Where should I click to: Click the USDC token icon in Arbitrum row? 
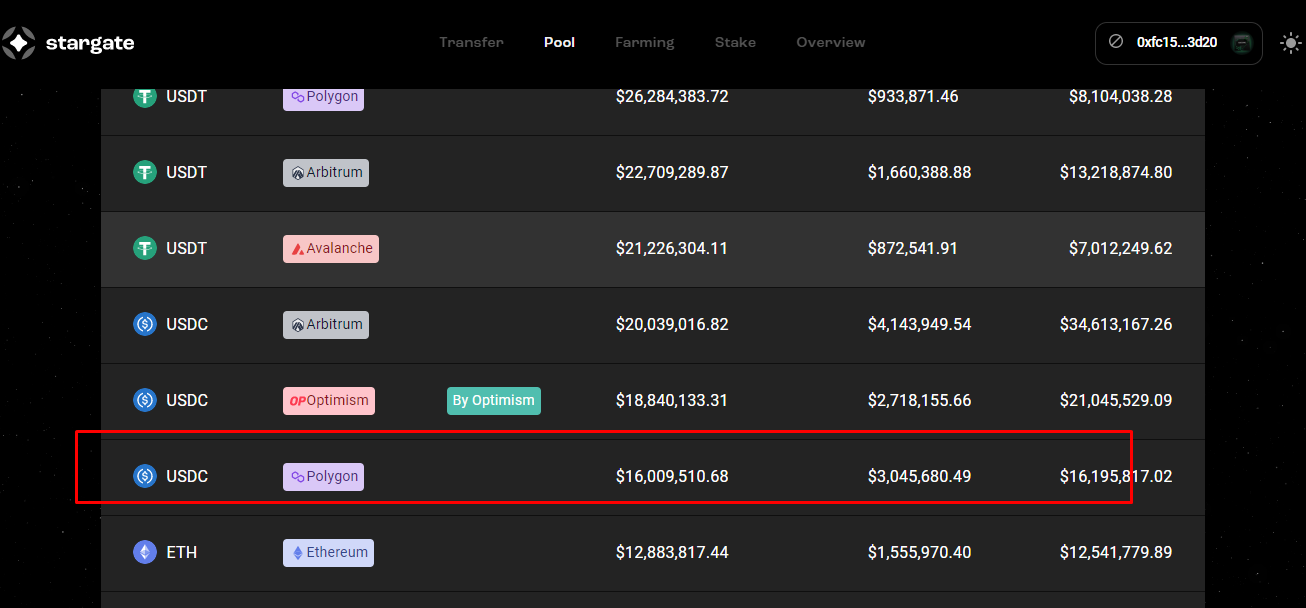(145, 324)
